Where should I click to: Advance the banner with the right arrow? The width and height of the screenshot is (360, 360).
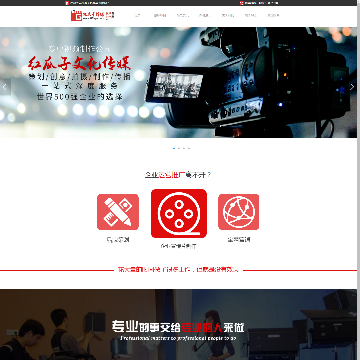[x=352, y=87]
